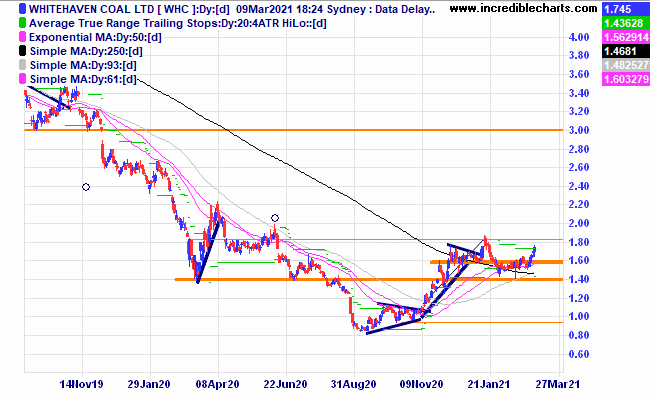Click the 29Jan20 date axis label
The width and height of the screenshot is (651, 395).
click(x=149, y=384)
